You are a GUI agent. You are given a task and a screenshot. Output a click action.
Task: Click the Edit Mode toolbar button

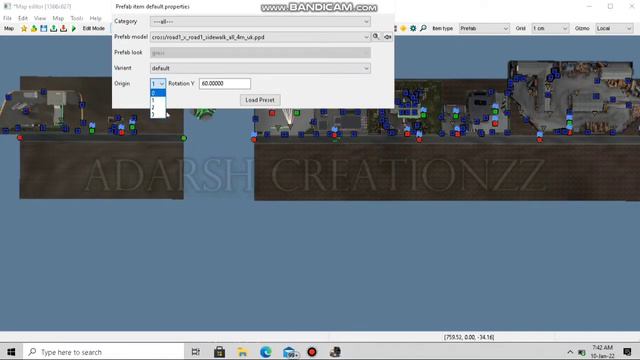pyautogui.click(x=93, y=29)
